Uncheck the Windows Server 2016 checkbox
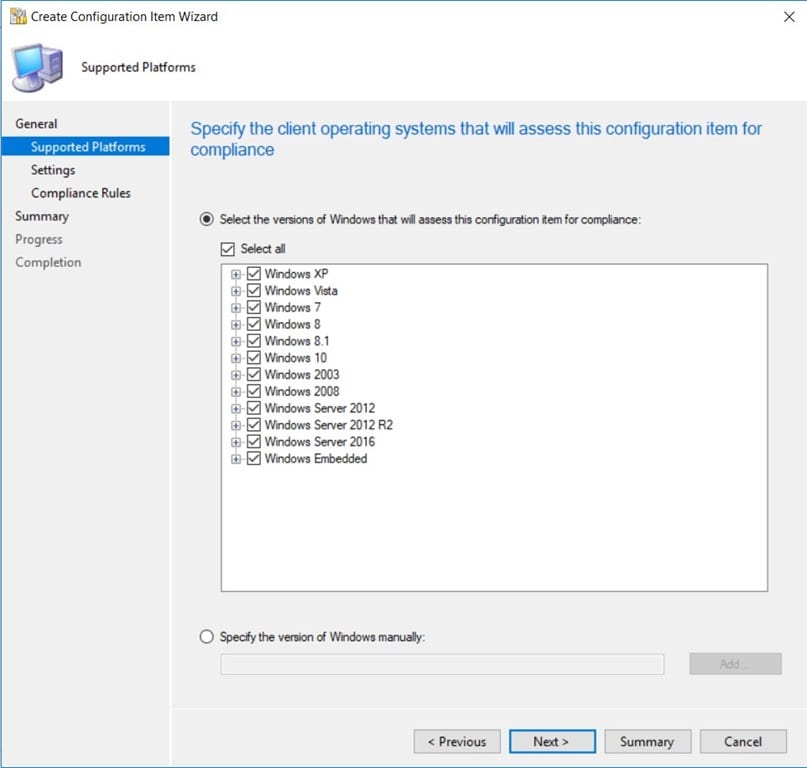Image resolution: width=807 pixels, height=768 pixels. pos(254,442)
